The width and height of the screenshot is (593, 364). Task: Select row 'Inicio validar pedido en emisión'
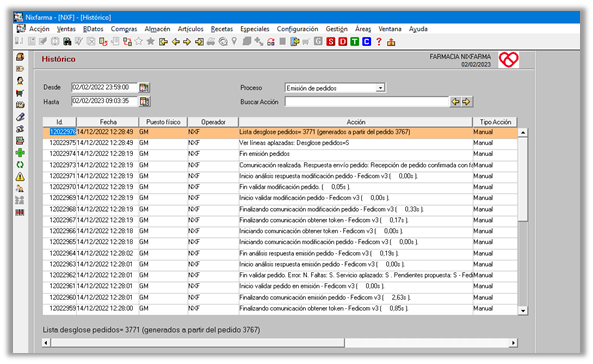(280, 286)
